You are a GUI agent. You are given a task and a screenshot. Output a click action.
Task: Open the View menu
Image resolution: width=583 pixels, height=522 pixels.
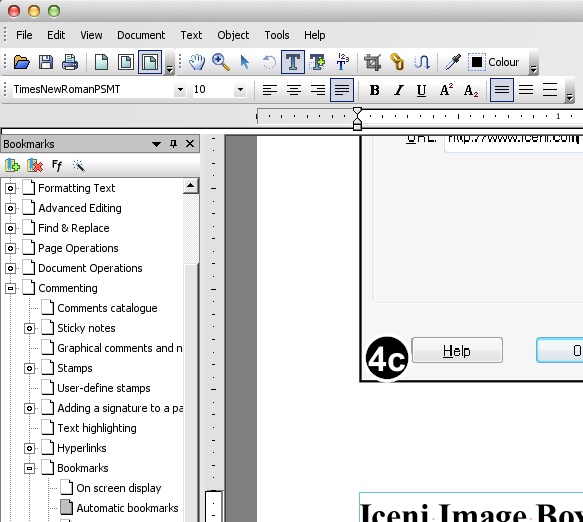pyautogui.click(x=91, y=35)
